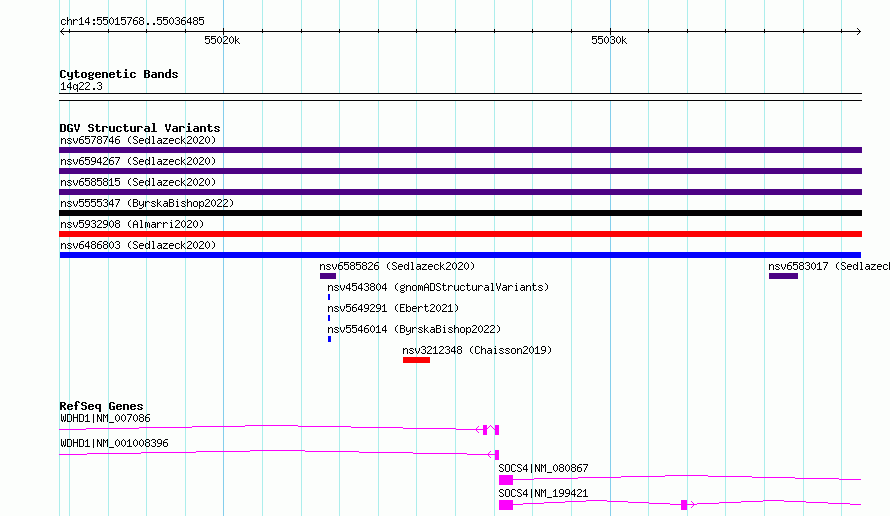Open the nsv6585826 (Sedlazeck2020) label
The height and width of the screenshot is (516, 890).
point(397,266)
